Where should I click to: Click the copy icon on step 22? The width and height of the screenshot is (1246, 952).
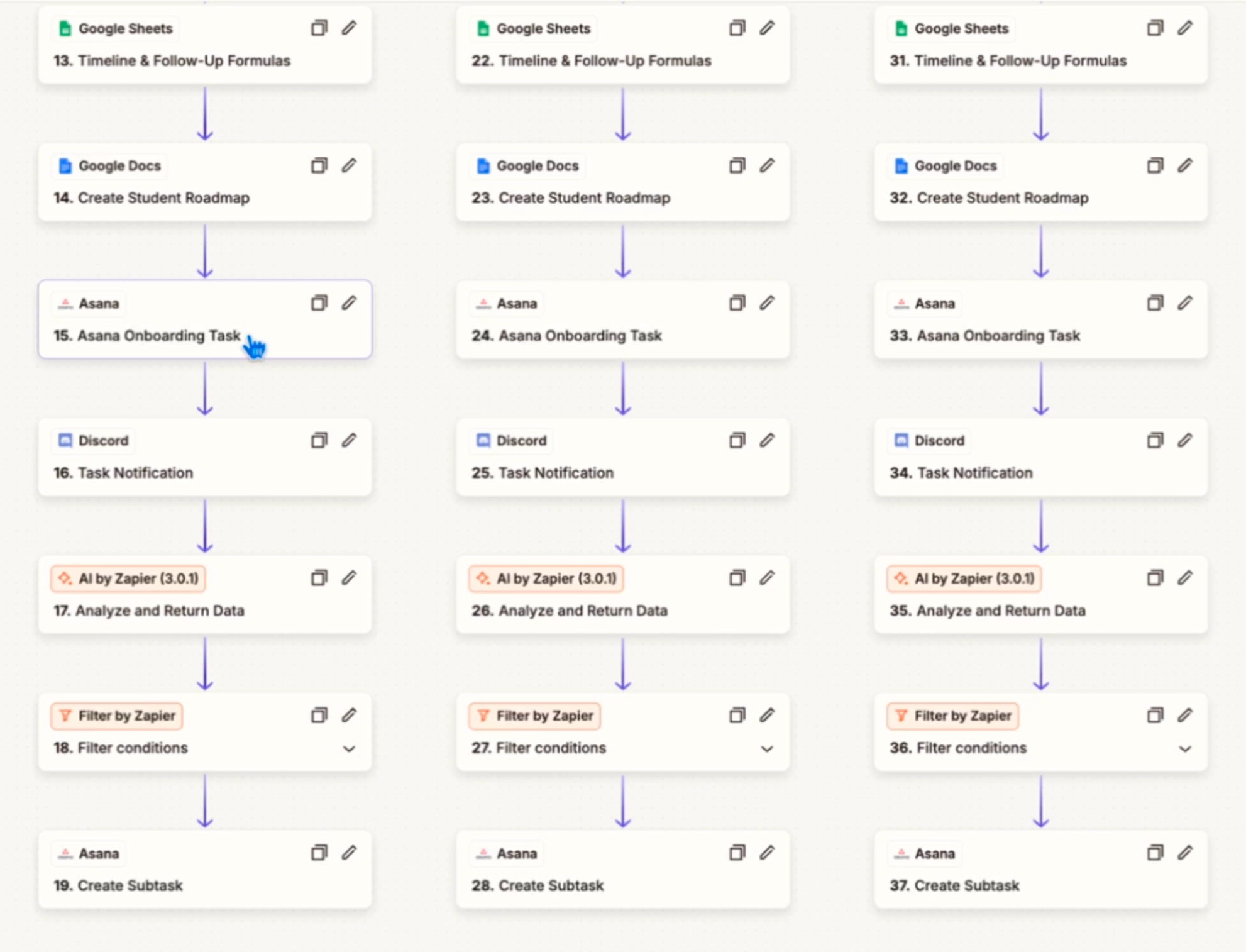[737, 28]
